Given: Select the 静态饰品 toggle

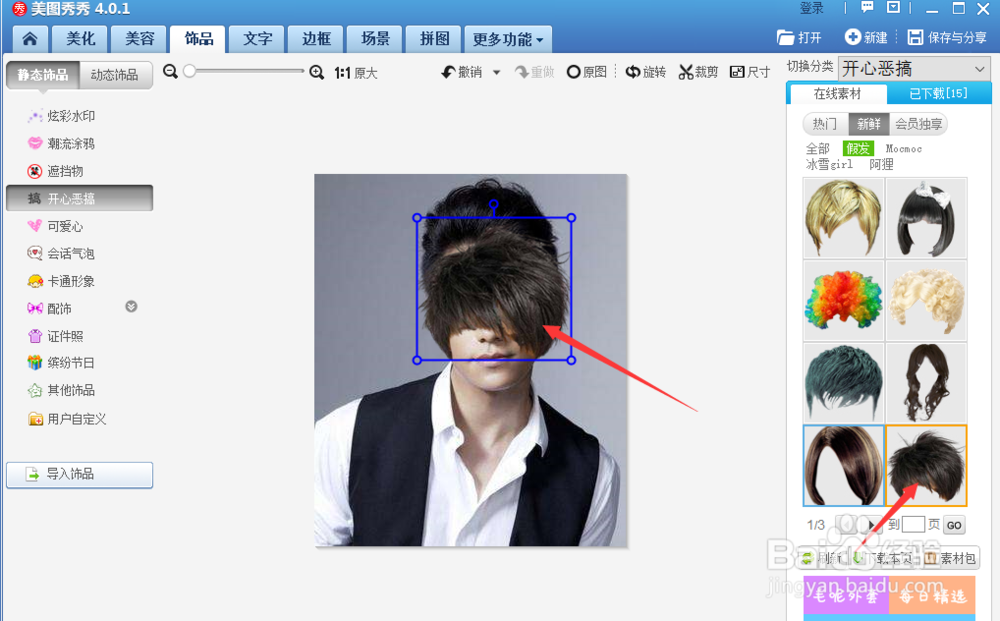Looking at the screenshot, I should [x=43, y=75].
